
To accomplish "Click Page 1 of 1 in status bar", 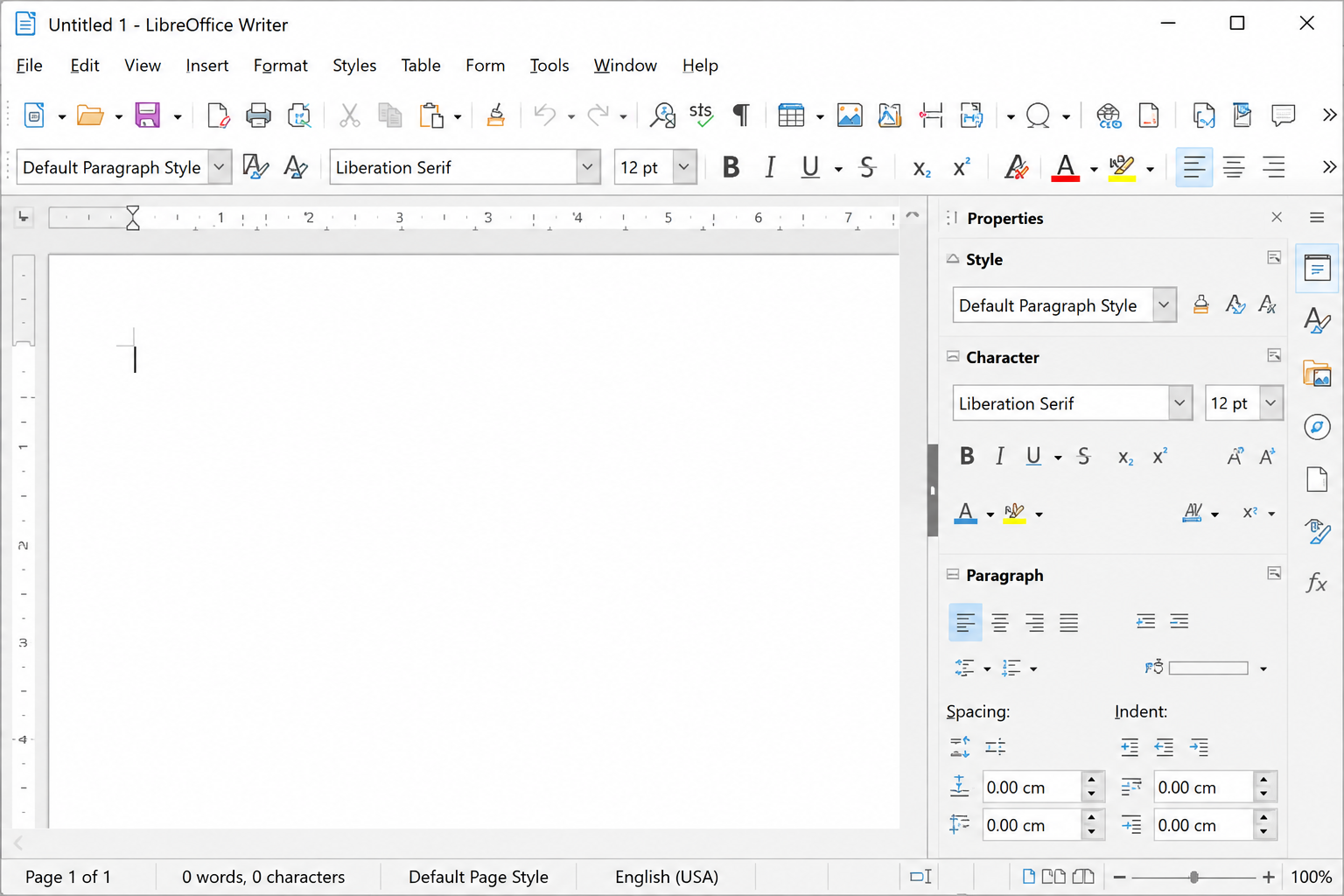I will tap(68, 877).
